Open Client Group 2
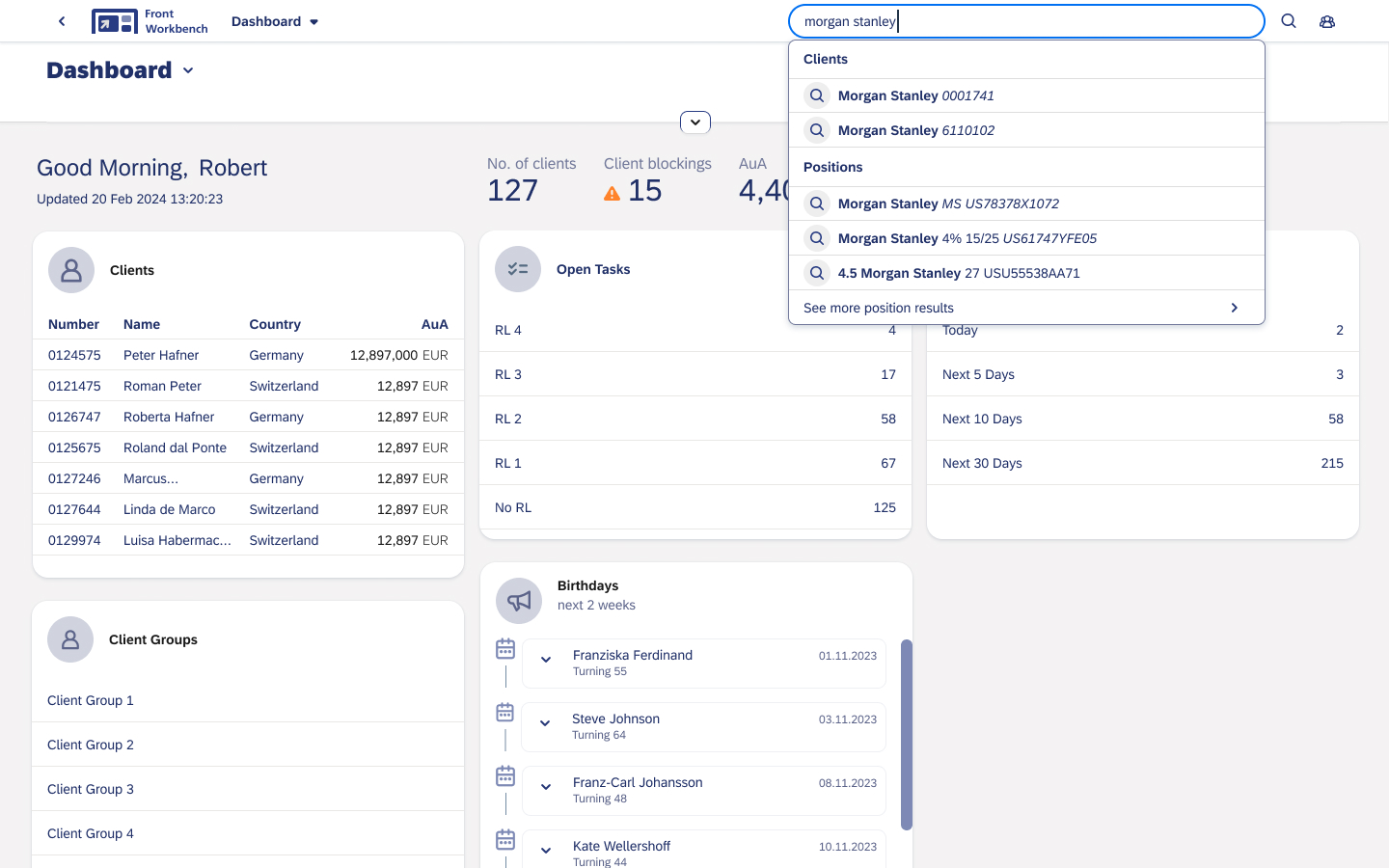 [91, 745]
